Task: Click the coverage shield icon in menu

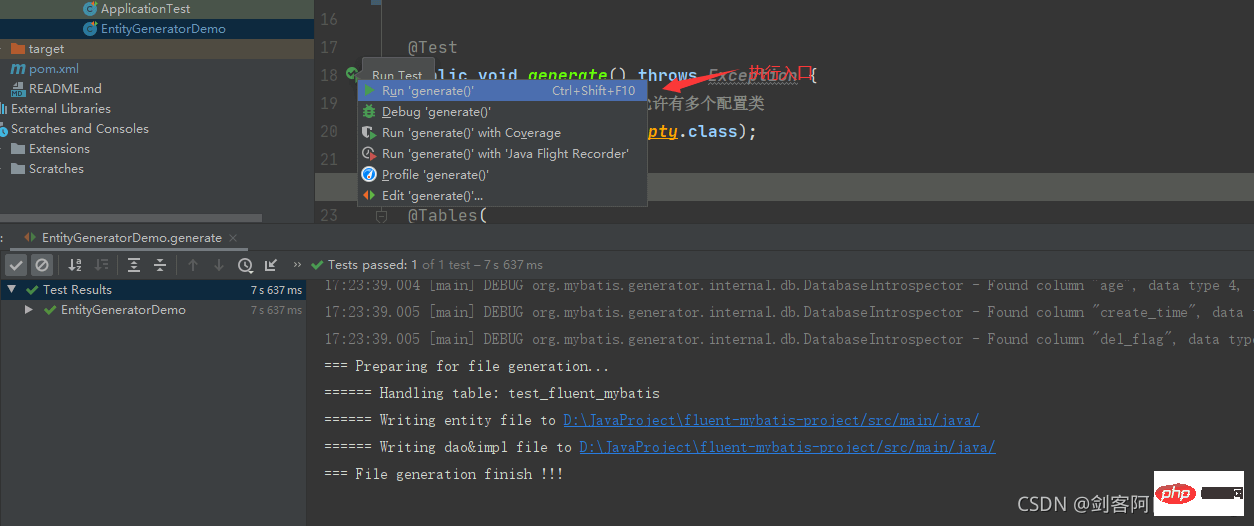Action: click(x=369, y=133)
